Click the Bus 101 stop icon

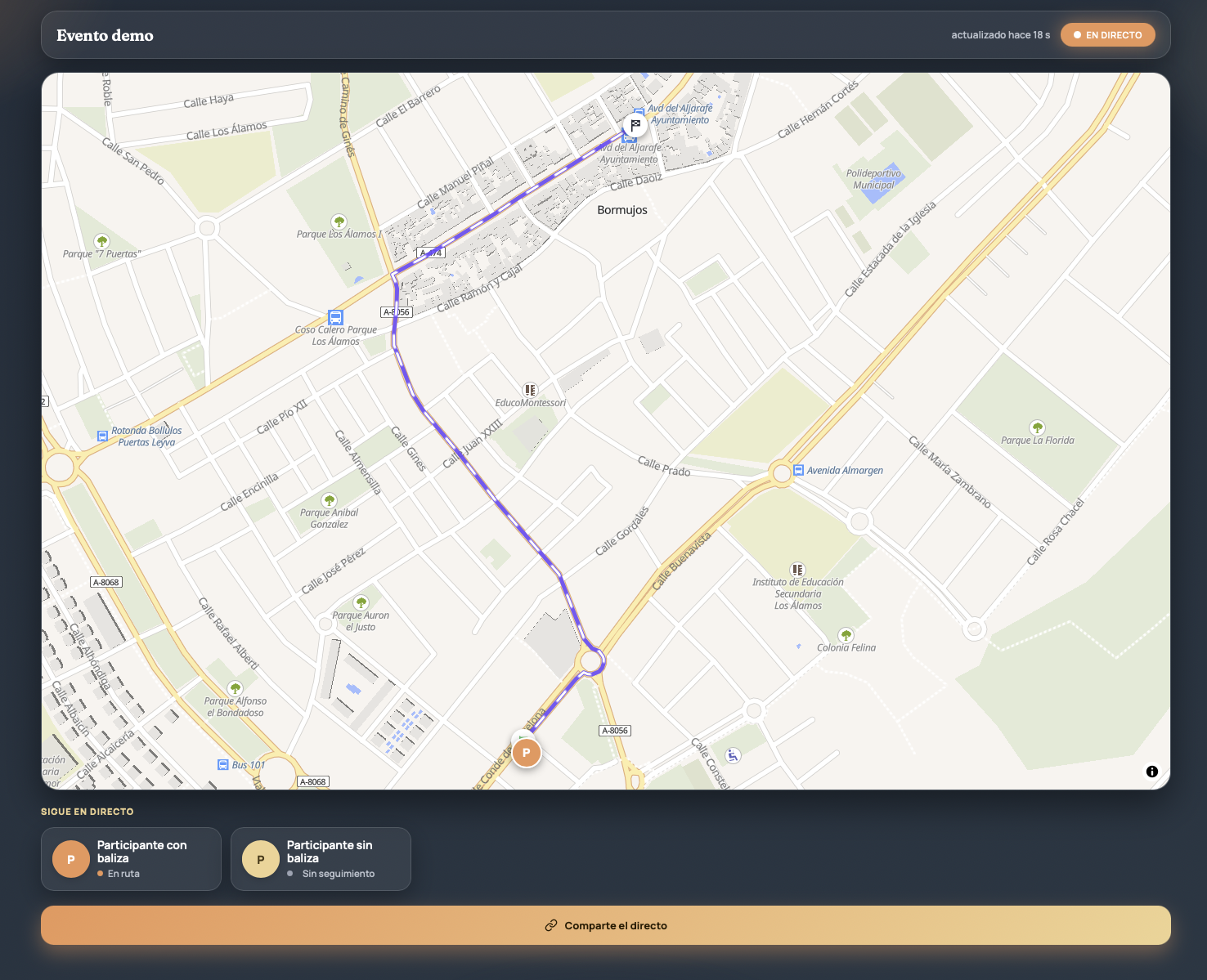click(222, 765)
